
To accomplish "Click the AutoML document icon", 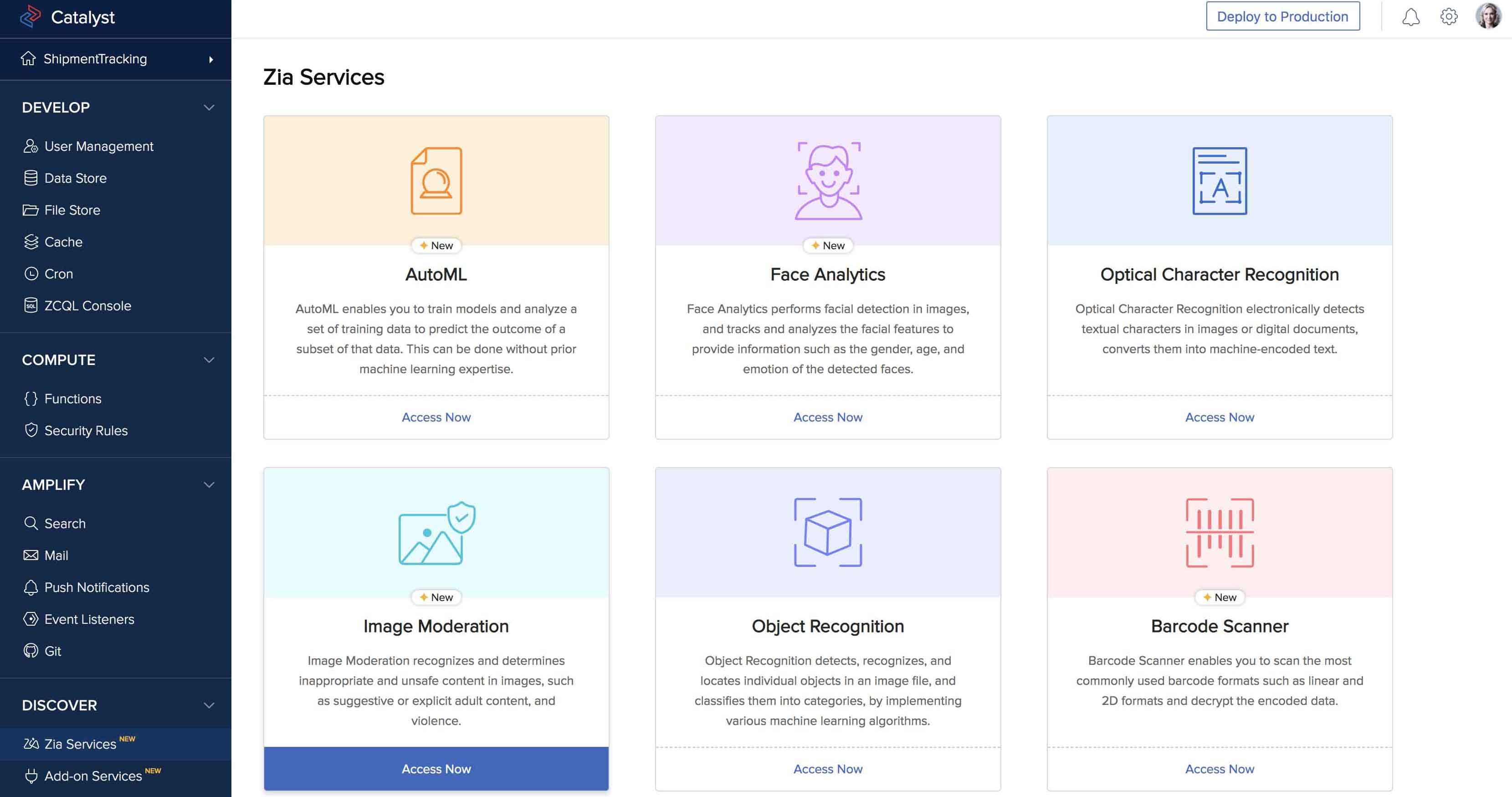I will tap(436, 180).
